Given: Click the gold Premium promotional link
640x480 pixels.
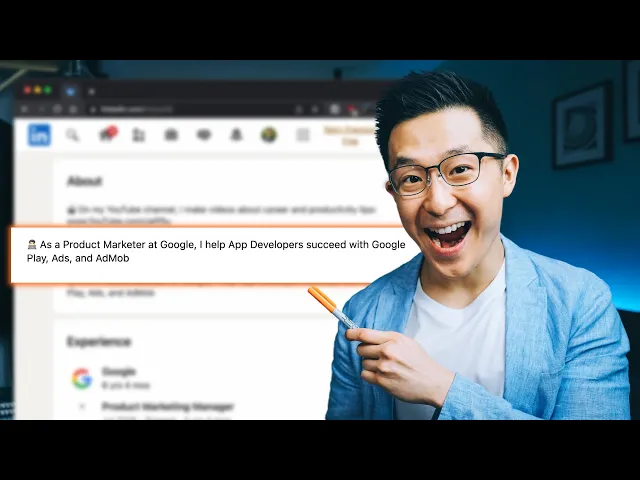Looking at the screenshot, I should tap(349, 136).
